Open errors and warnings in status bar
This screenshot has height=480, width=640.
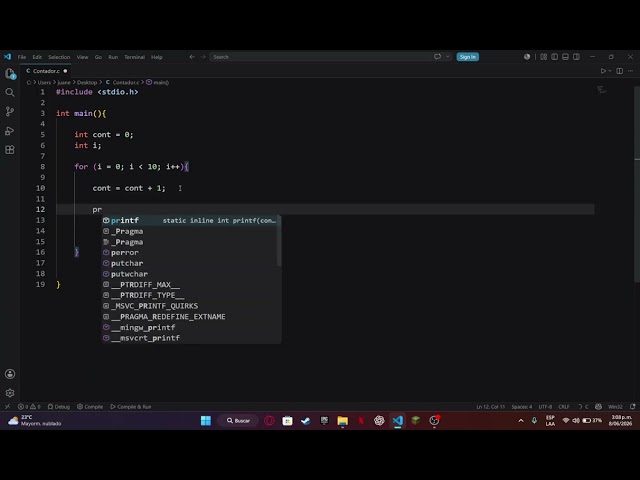29,407
